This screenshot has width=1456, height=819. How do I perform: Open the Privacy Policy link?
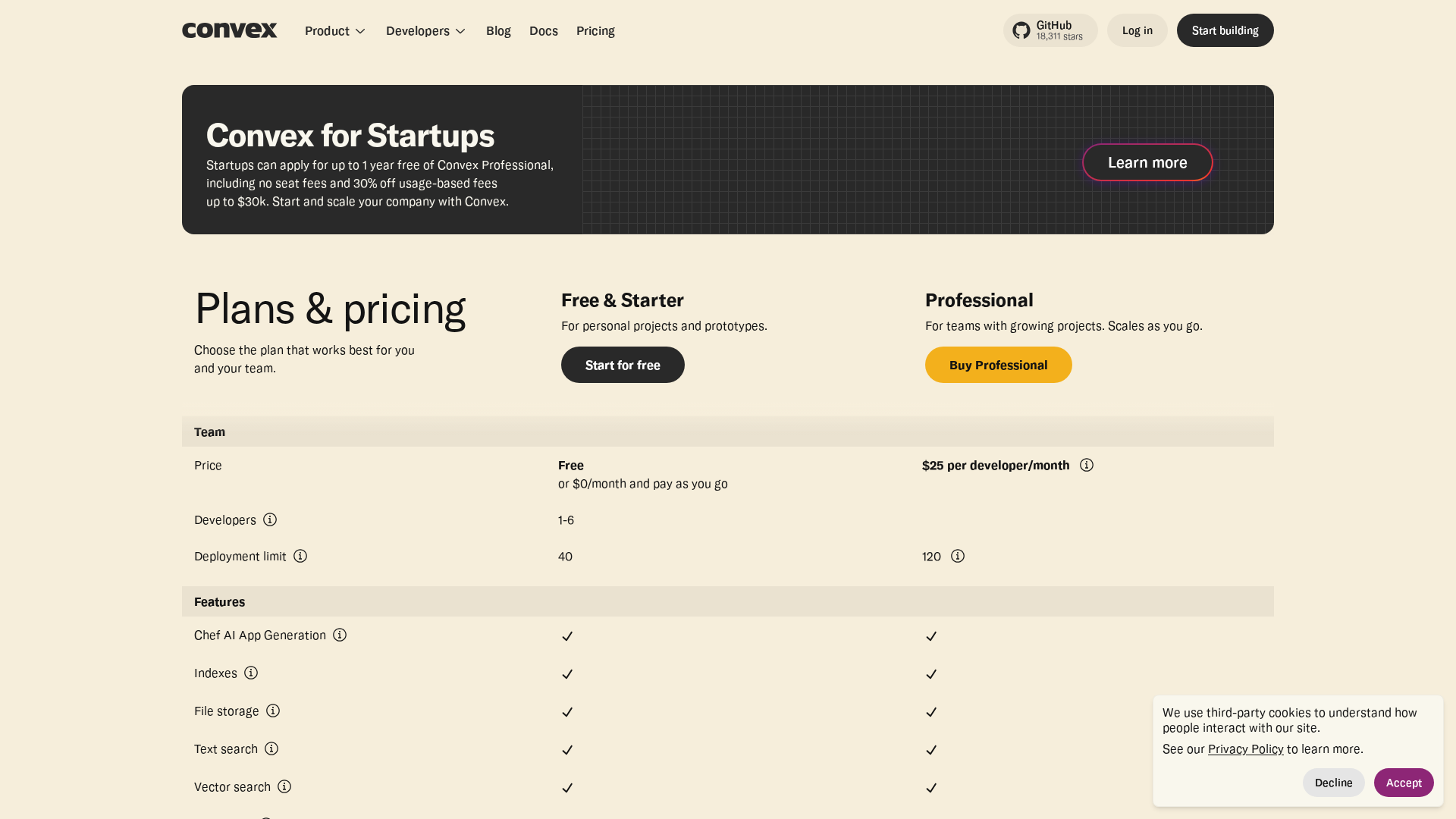point(1246,748)
